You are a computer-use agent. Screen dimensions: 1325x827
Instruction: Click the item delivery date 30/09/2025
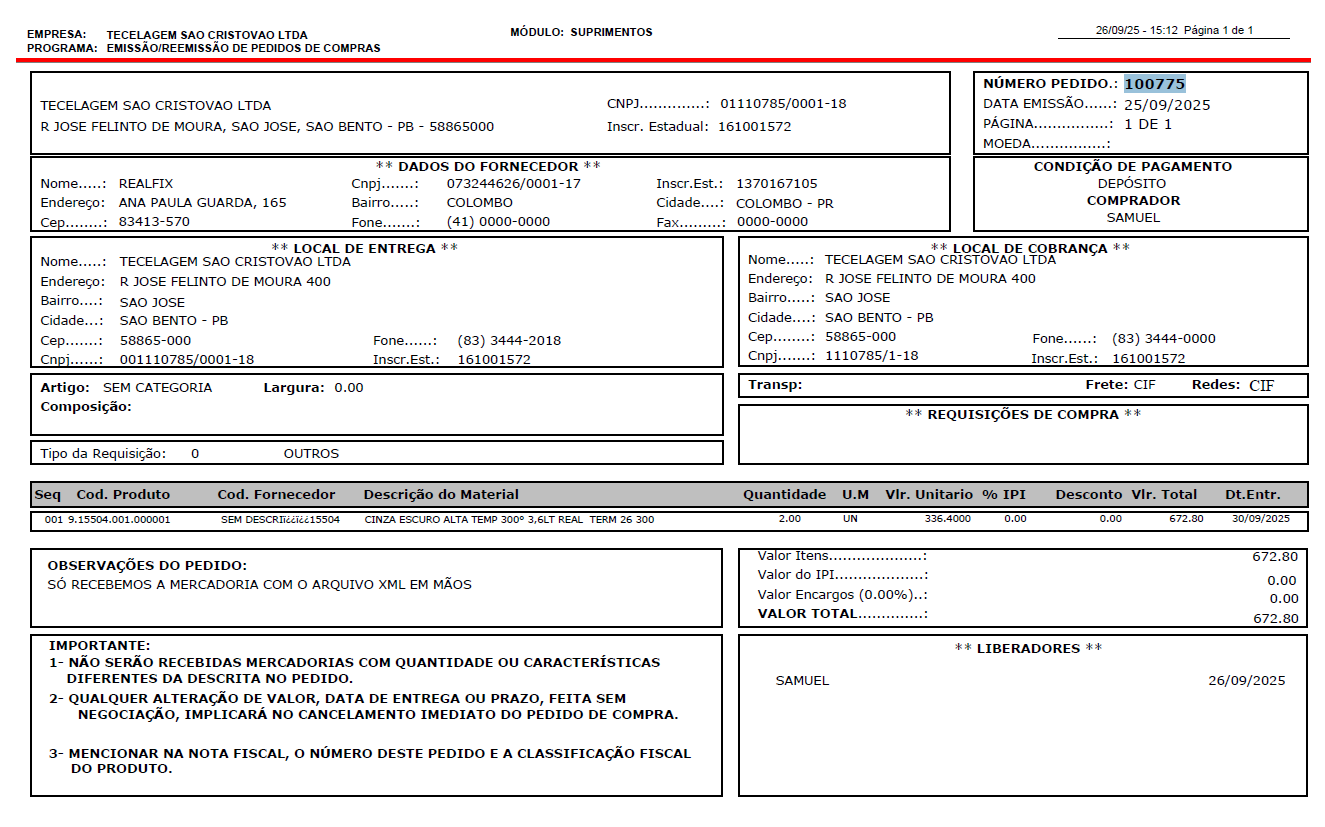pyautogui.click(x=1261, y=520)
